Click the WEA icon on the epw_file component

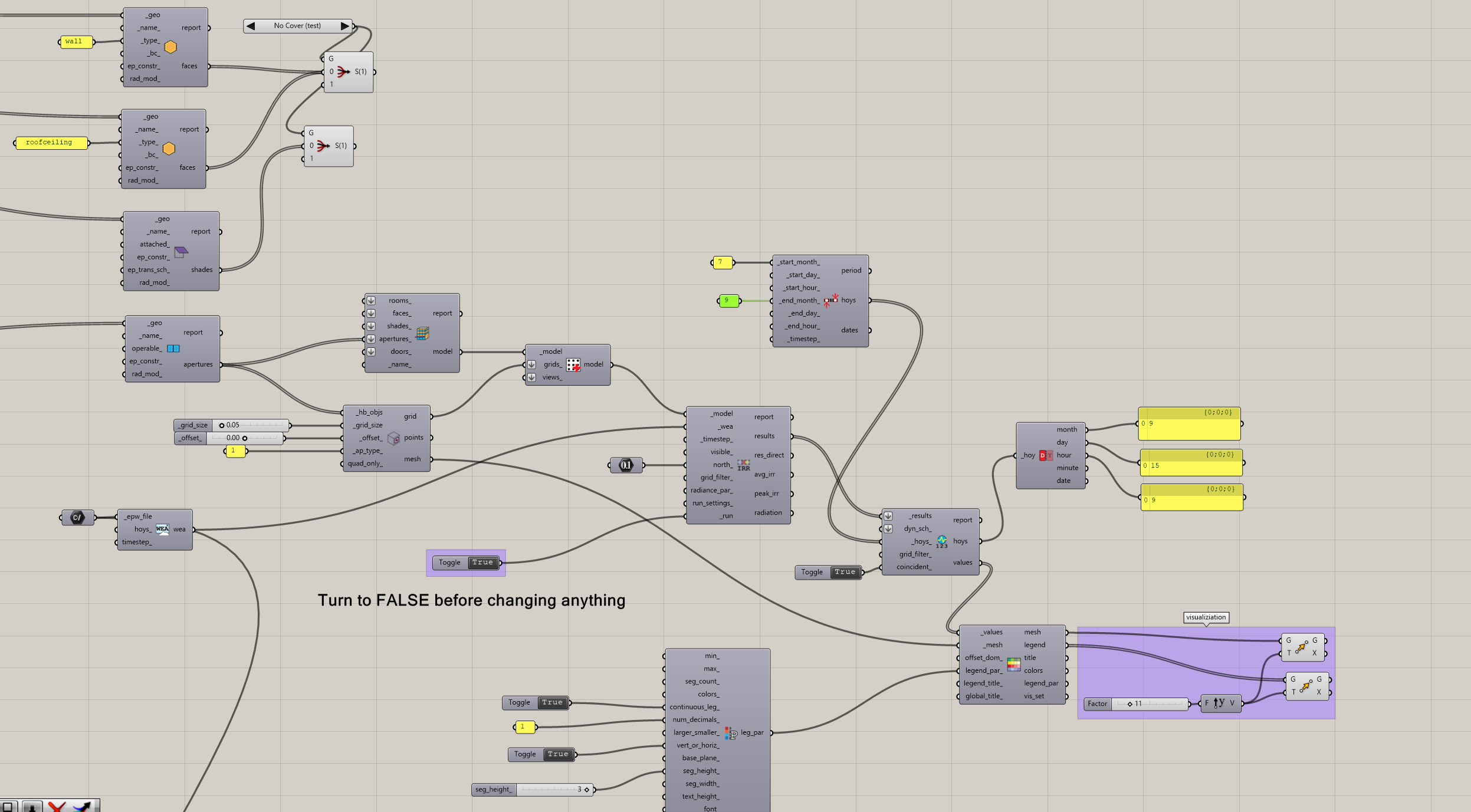click(x=162, y=529)
